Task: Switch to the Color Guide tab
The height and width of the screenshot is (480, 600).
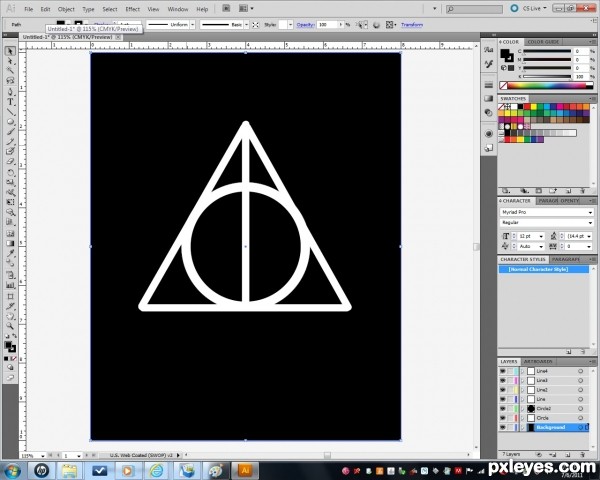Action: point(543,42)
